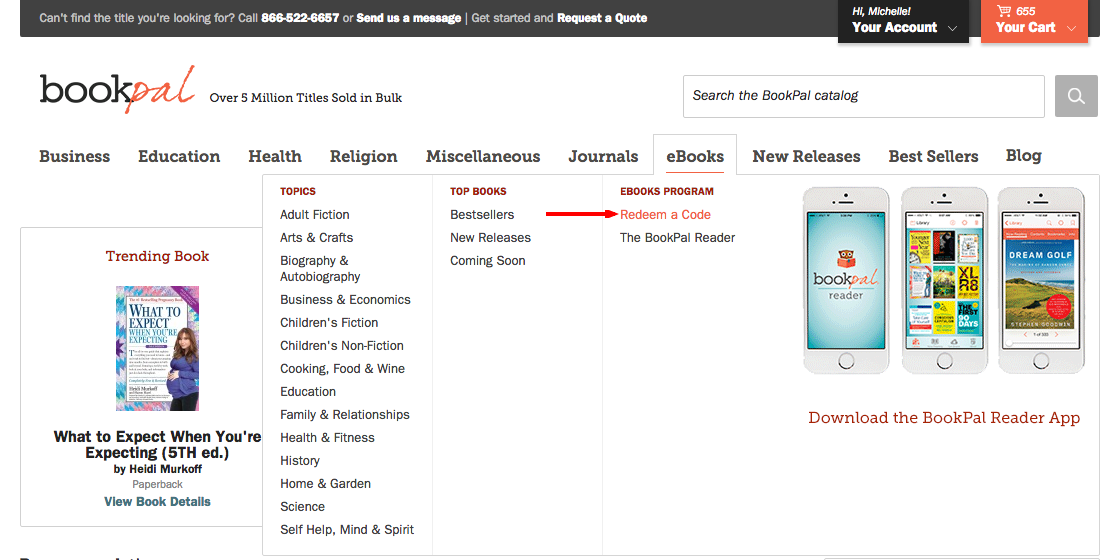This screenshot has height=560, width=1118.
Task: Expand the Your Account dropdown
Action: [903, 21]
